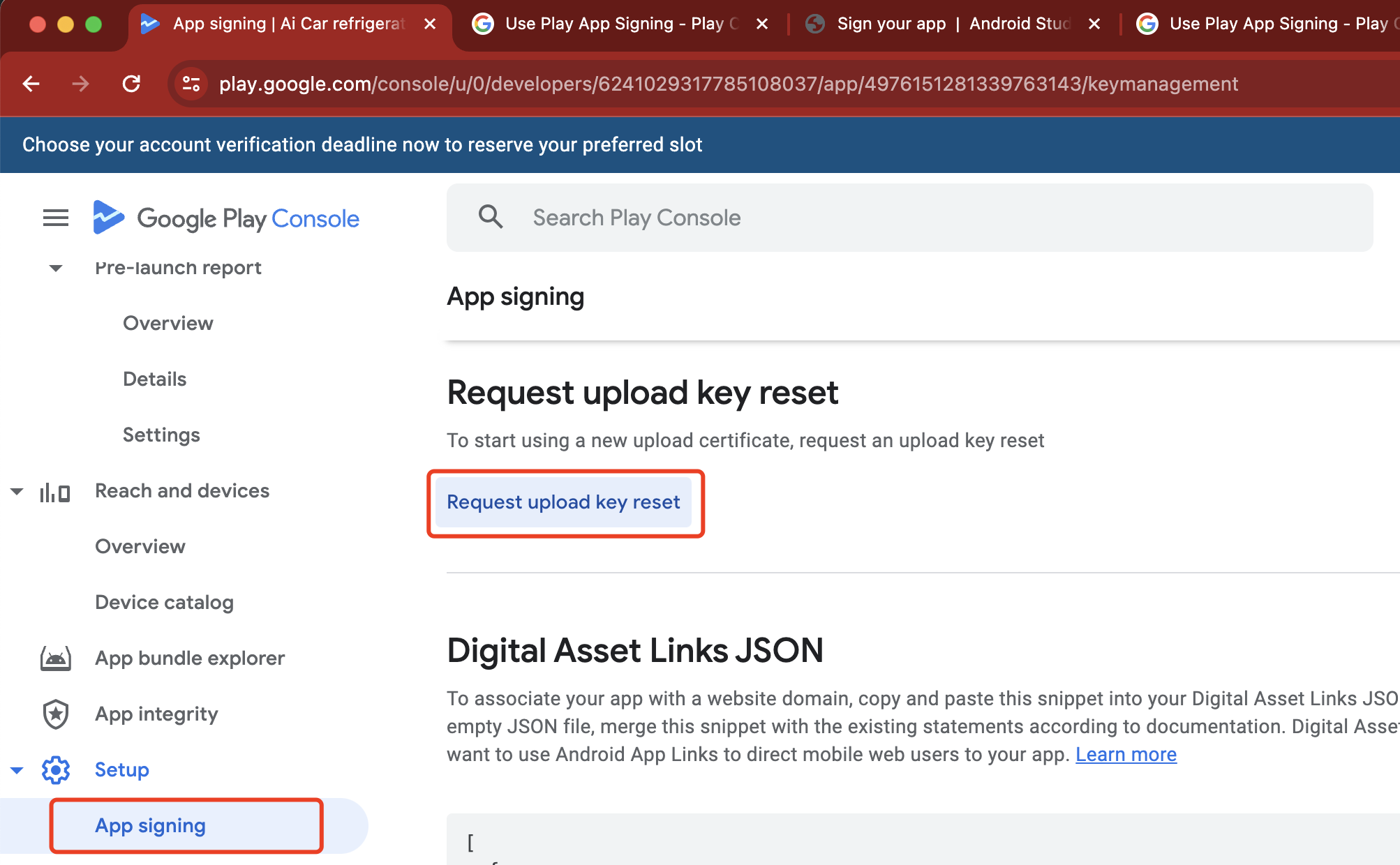Image resolution: width=1400 pixels, height=865 pixels.
Task: View site information icon in address bar
Action: 191,84
